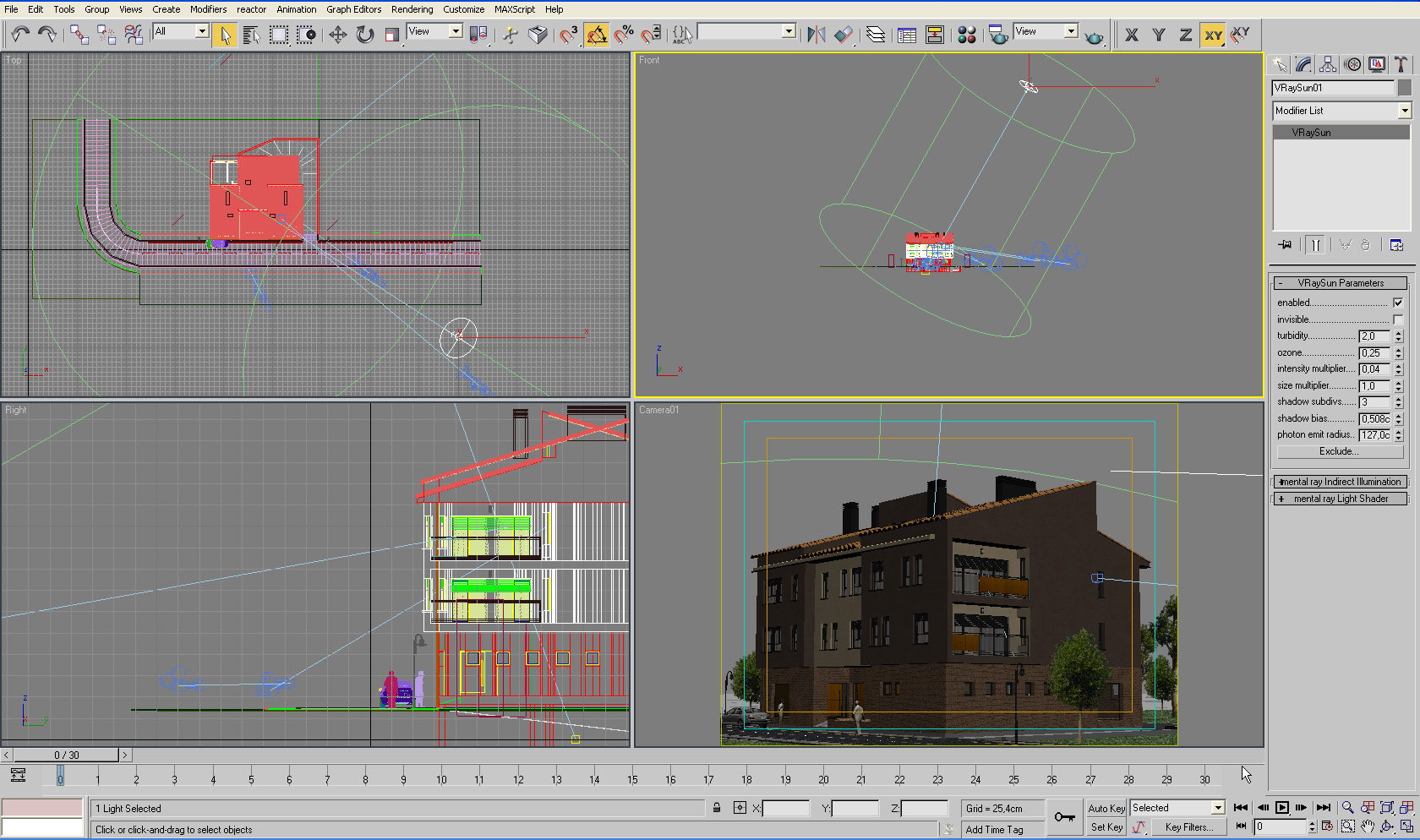Activate the Select and Rotate tool
Screen dimensions: 1420x840
(365, 35)
